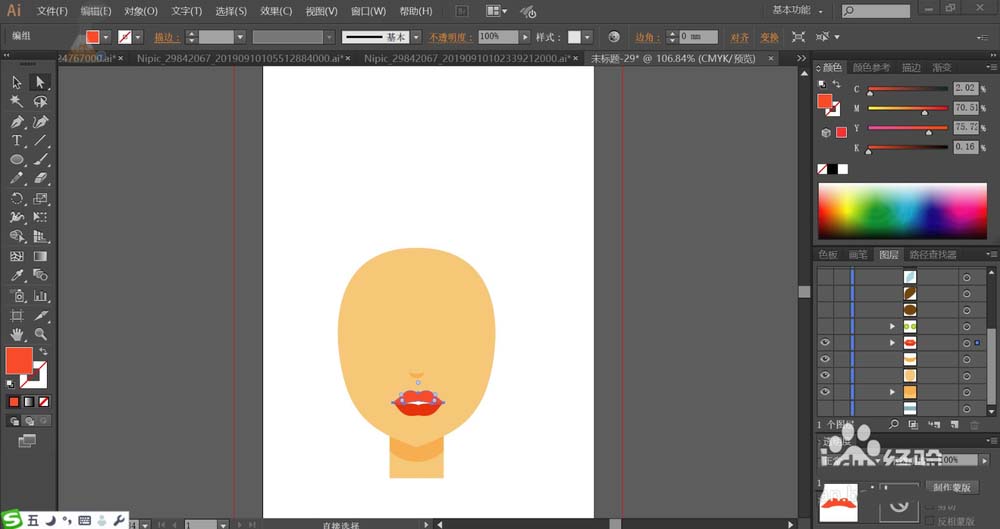Select the Selection tool (black arrow)
This screenshot has width=1000, height=529.
tap(17, 82)
